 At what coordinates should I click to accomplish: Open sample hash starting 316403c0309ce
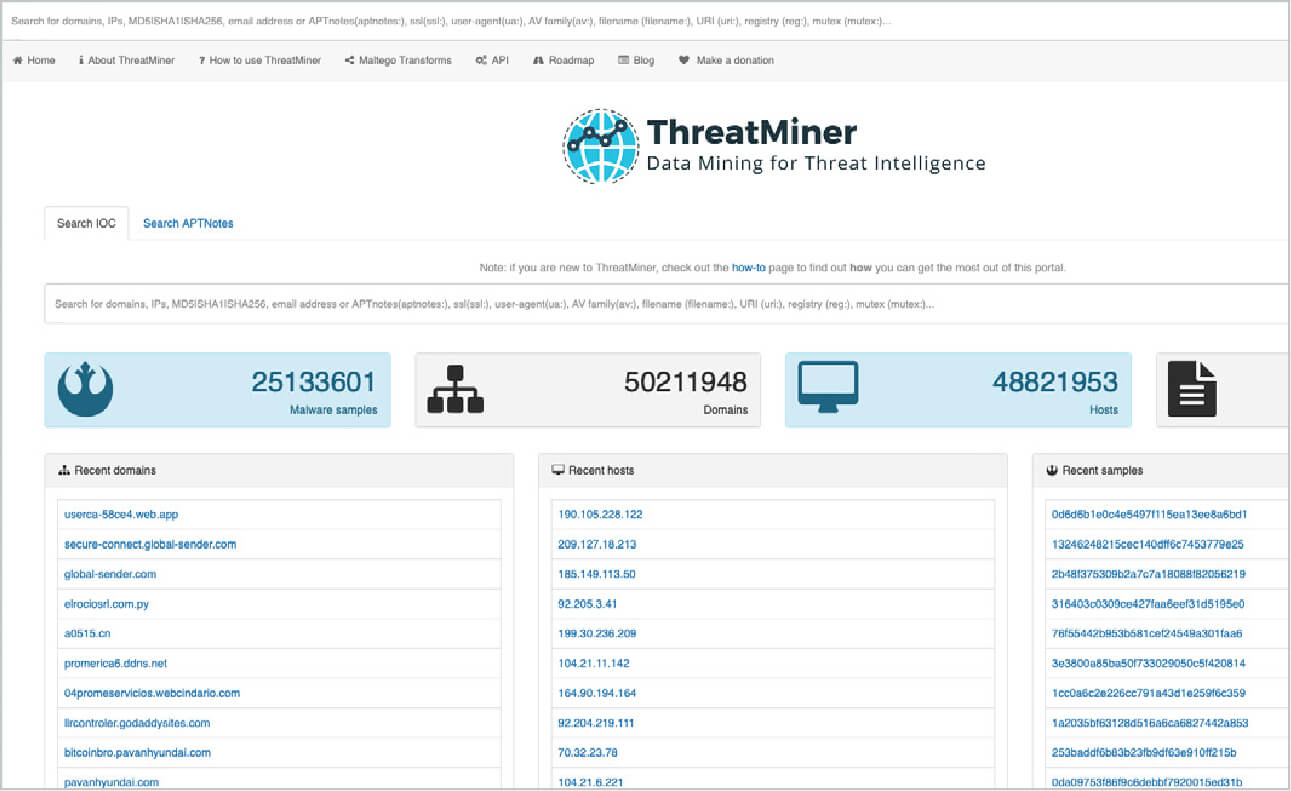(x=1148, y=604)
